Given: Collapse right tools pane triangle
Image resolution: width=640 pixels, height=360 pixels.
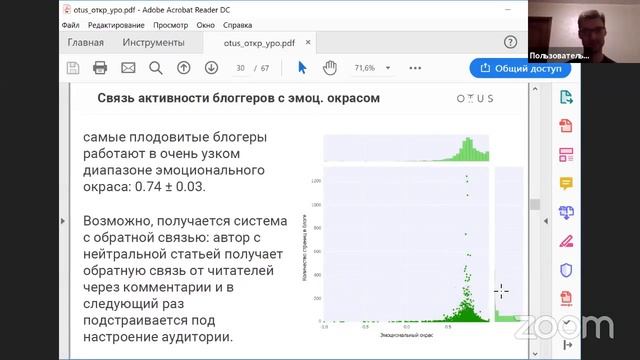Looking at the screenshot, I should 546,221.
